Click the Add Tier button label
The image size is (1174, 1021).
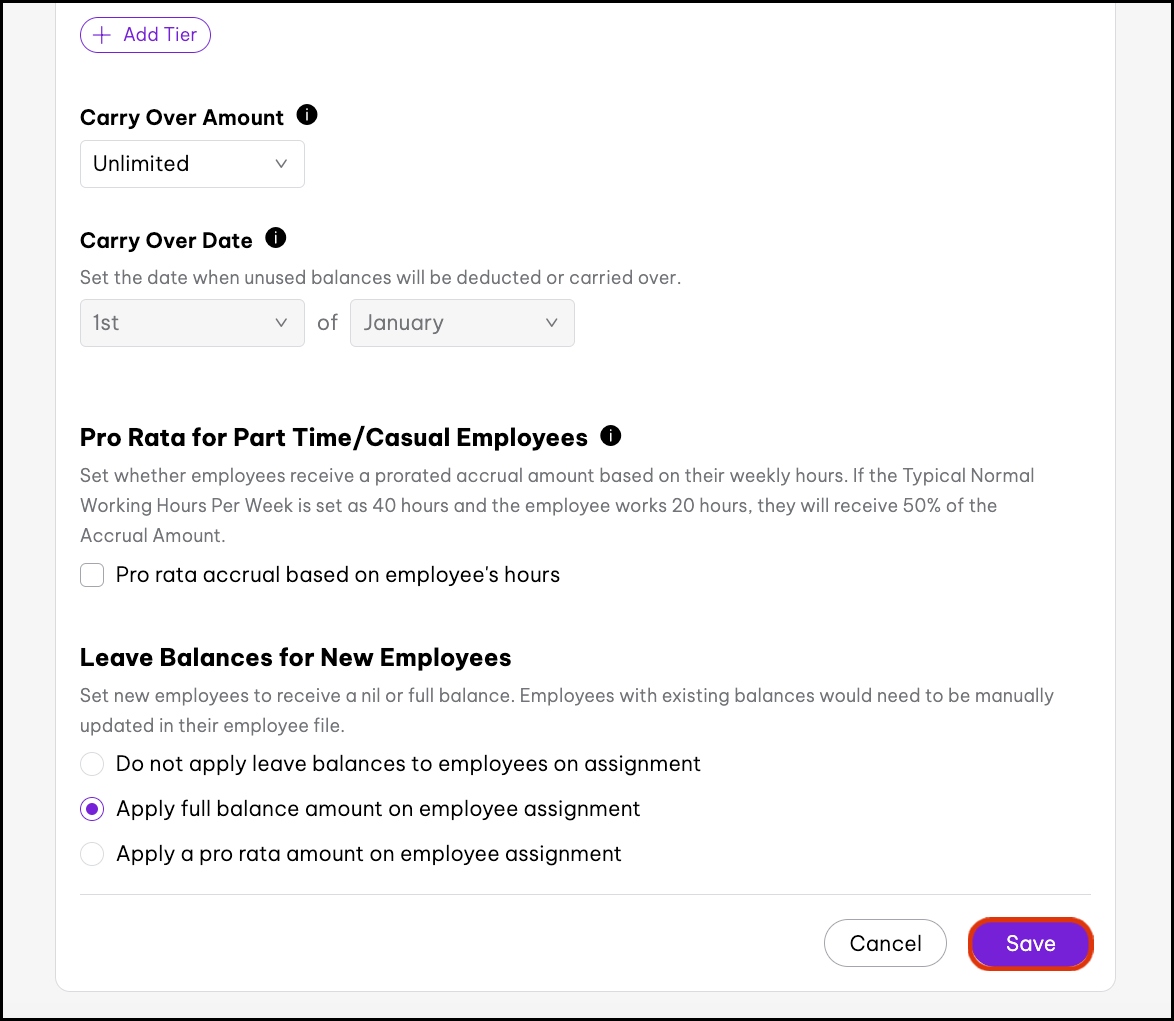(x=160, y=35)
